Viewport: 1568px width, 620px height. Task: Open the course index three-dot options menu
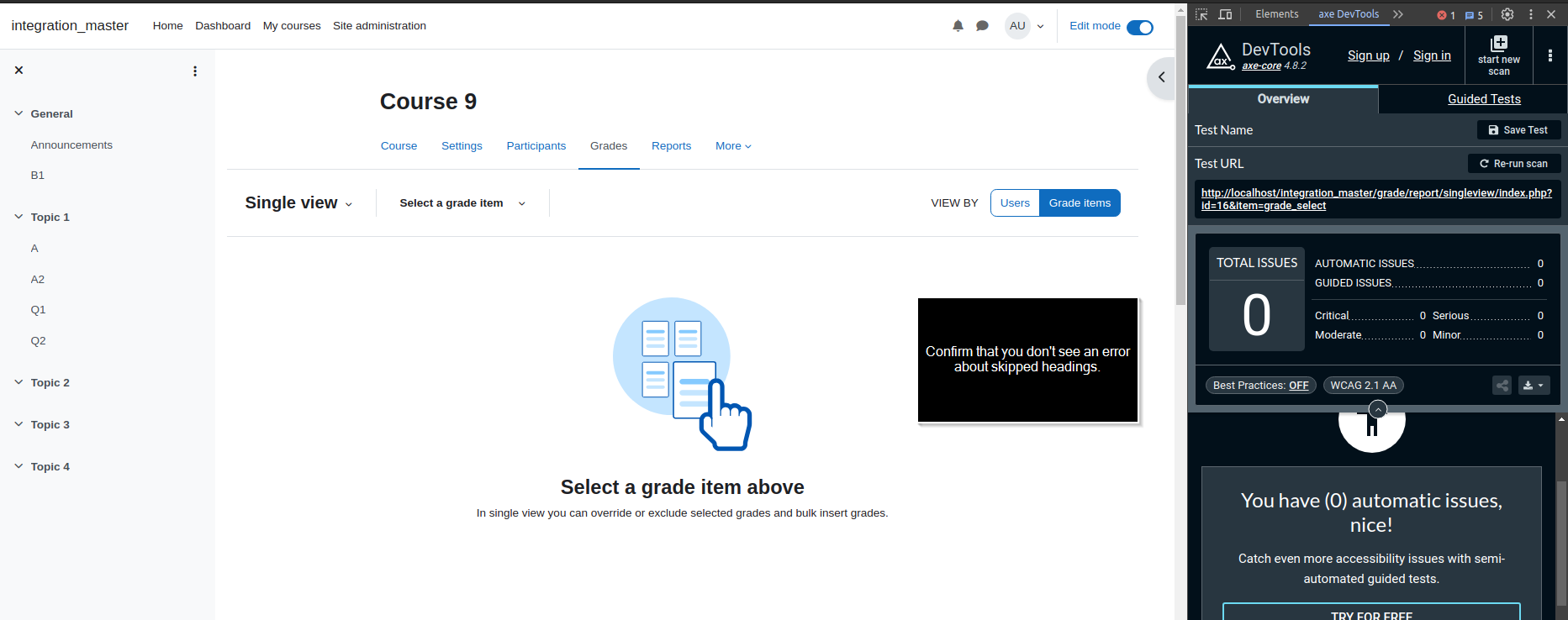point(195,71)
